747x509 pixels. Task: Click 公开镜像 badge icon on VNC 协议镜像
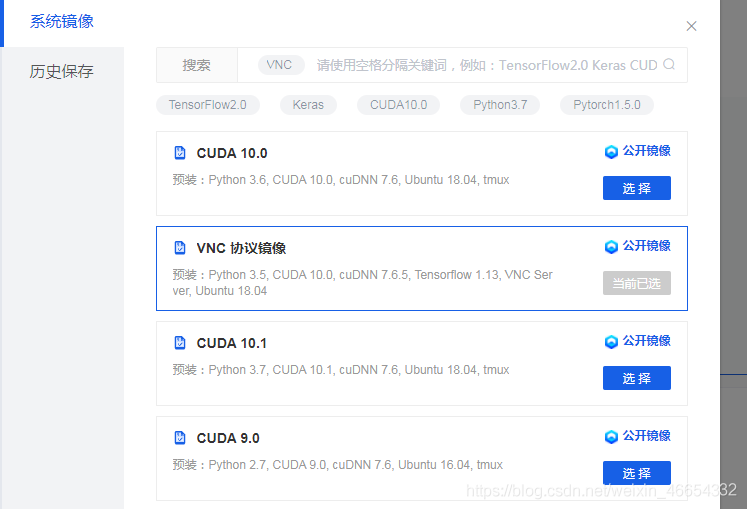[x=611, y=246]
